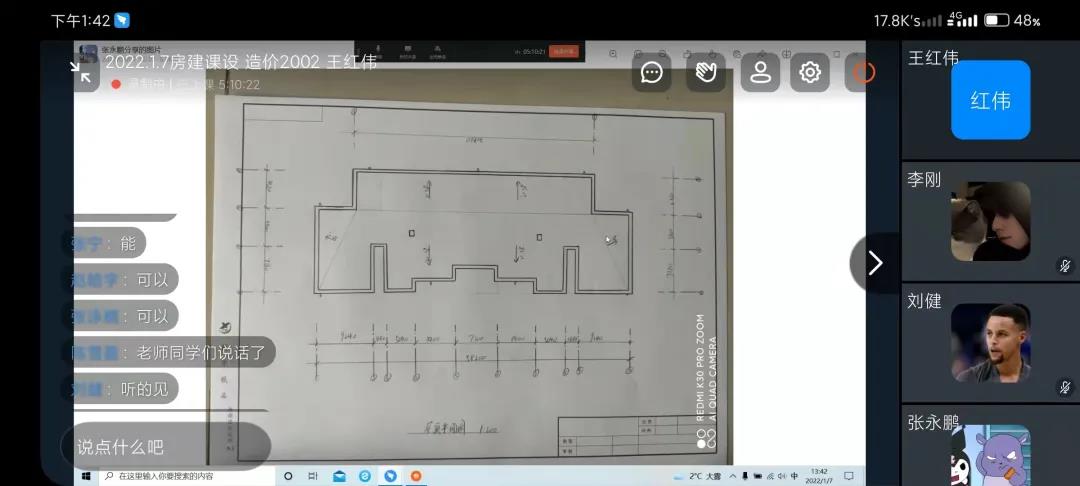Open the participants list icon

760,72
